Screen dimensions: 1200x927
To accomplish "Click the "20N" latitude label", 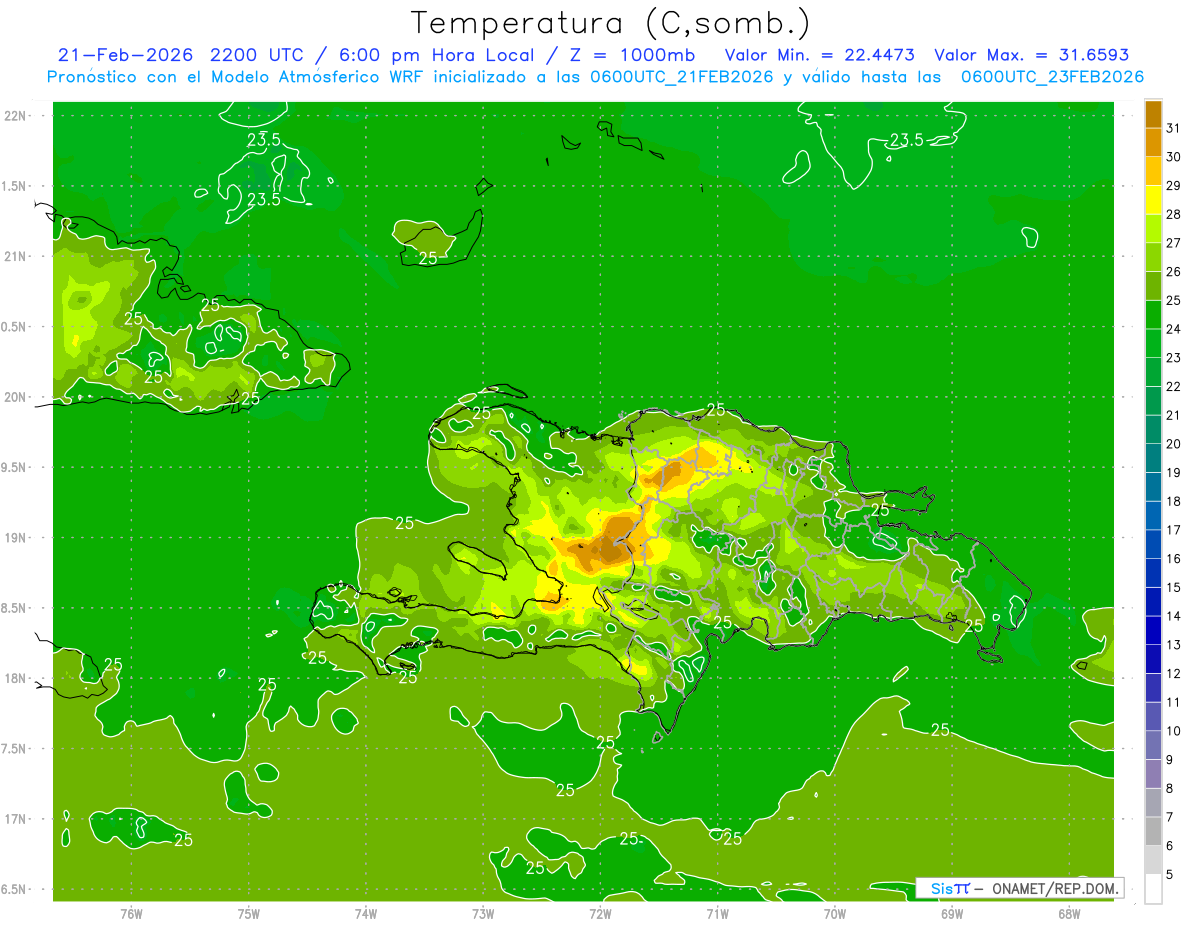I will (16, 397).
